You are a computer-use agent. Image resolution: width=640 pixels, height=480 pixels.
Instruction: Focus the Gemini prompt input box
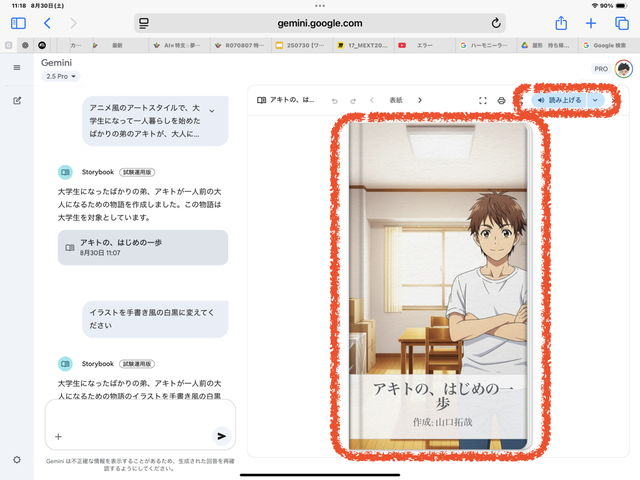click(x=140, y=424)
